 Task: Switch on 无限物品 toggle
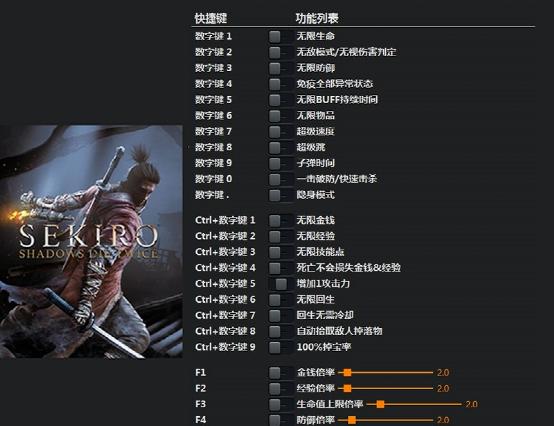pos(281,116)
